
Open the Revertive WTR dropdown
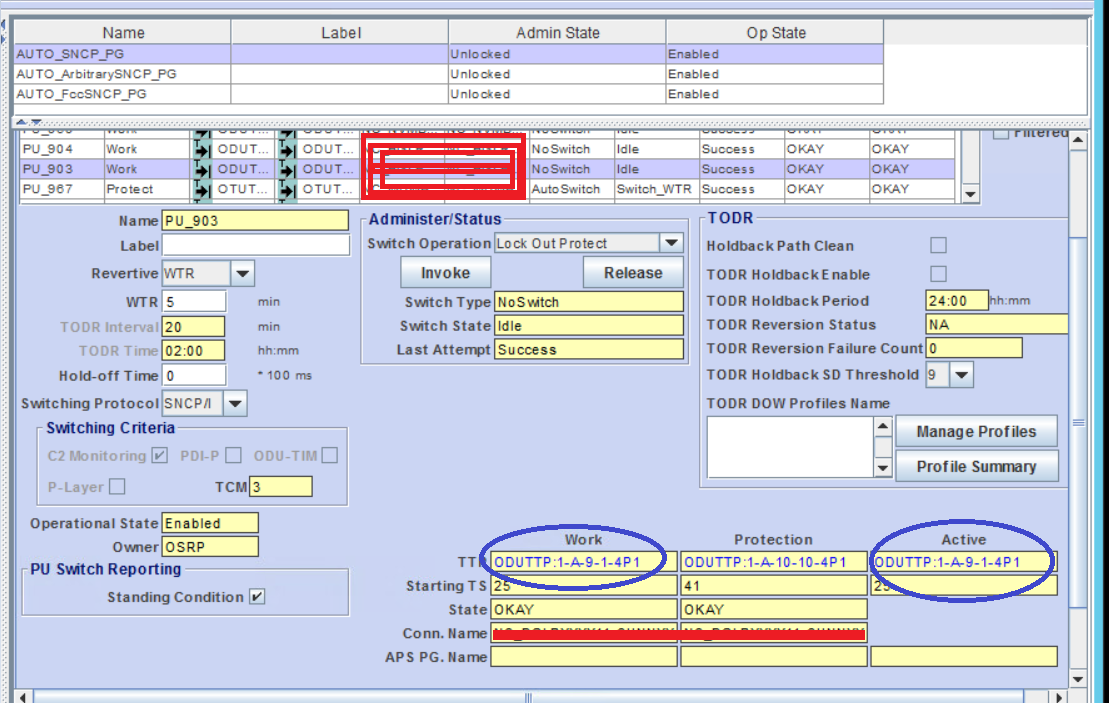[243, 274]
